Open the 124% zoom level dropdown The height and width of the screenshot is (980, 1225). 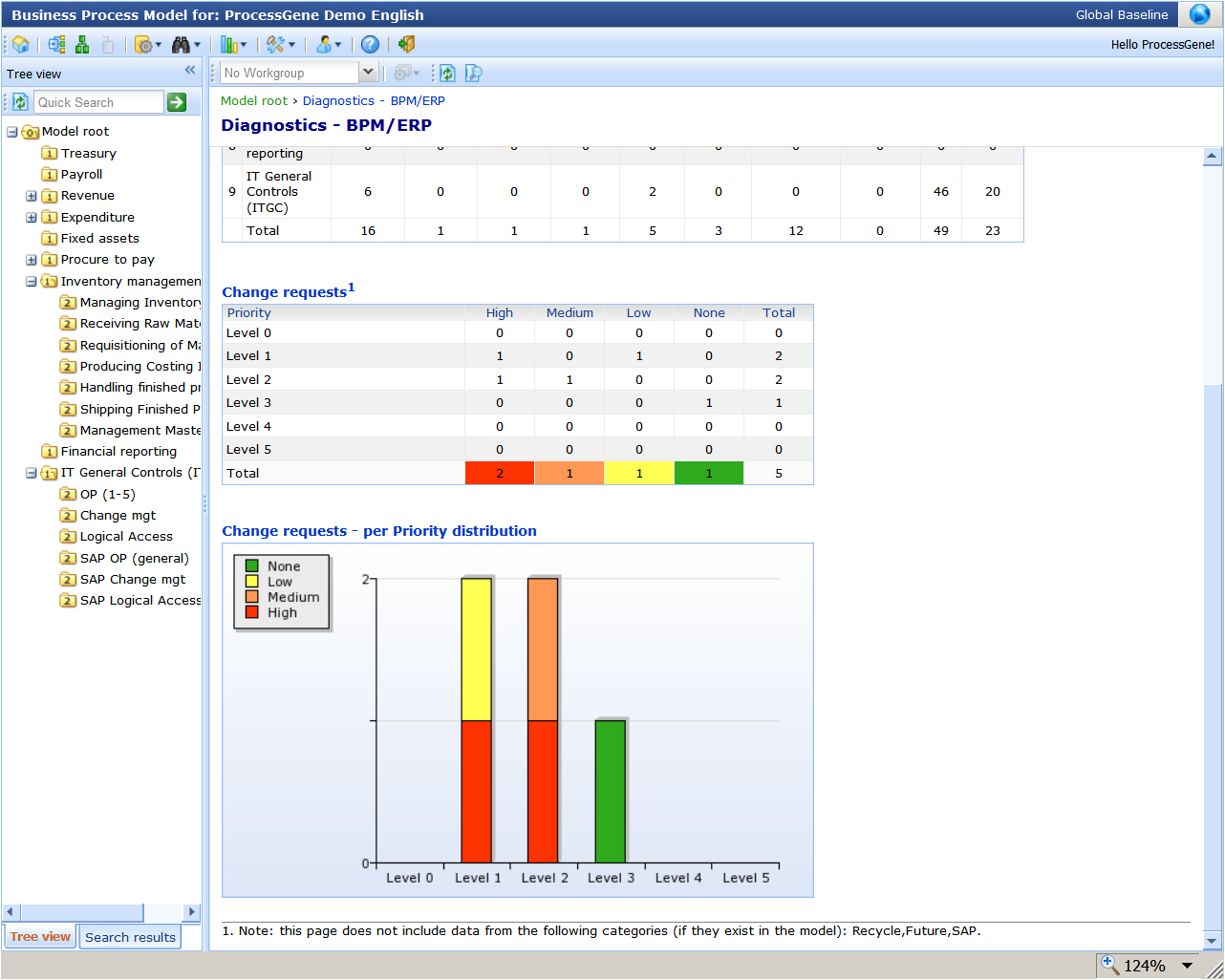tap(1187, 966)
